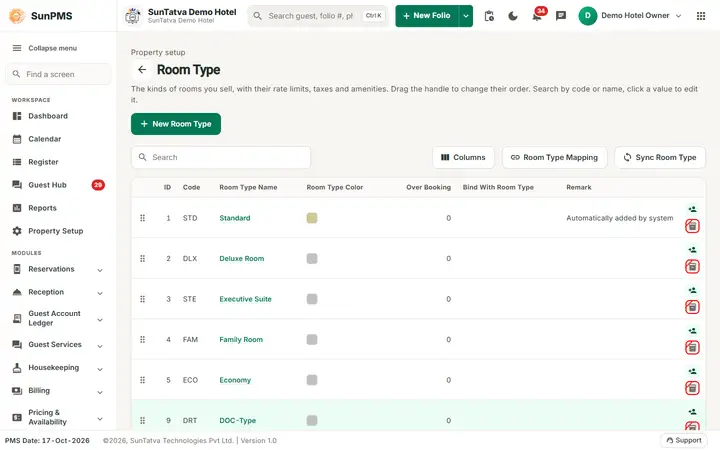
Task: Click the Over Booking column header
Action: pos(428,187)
